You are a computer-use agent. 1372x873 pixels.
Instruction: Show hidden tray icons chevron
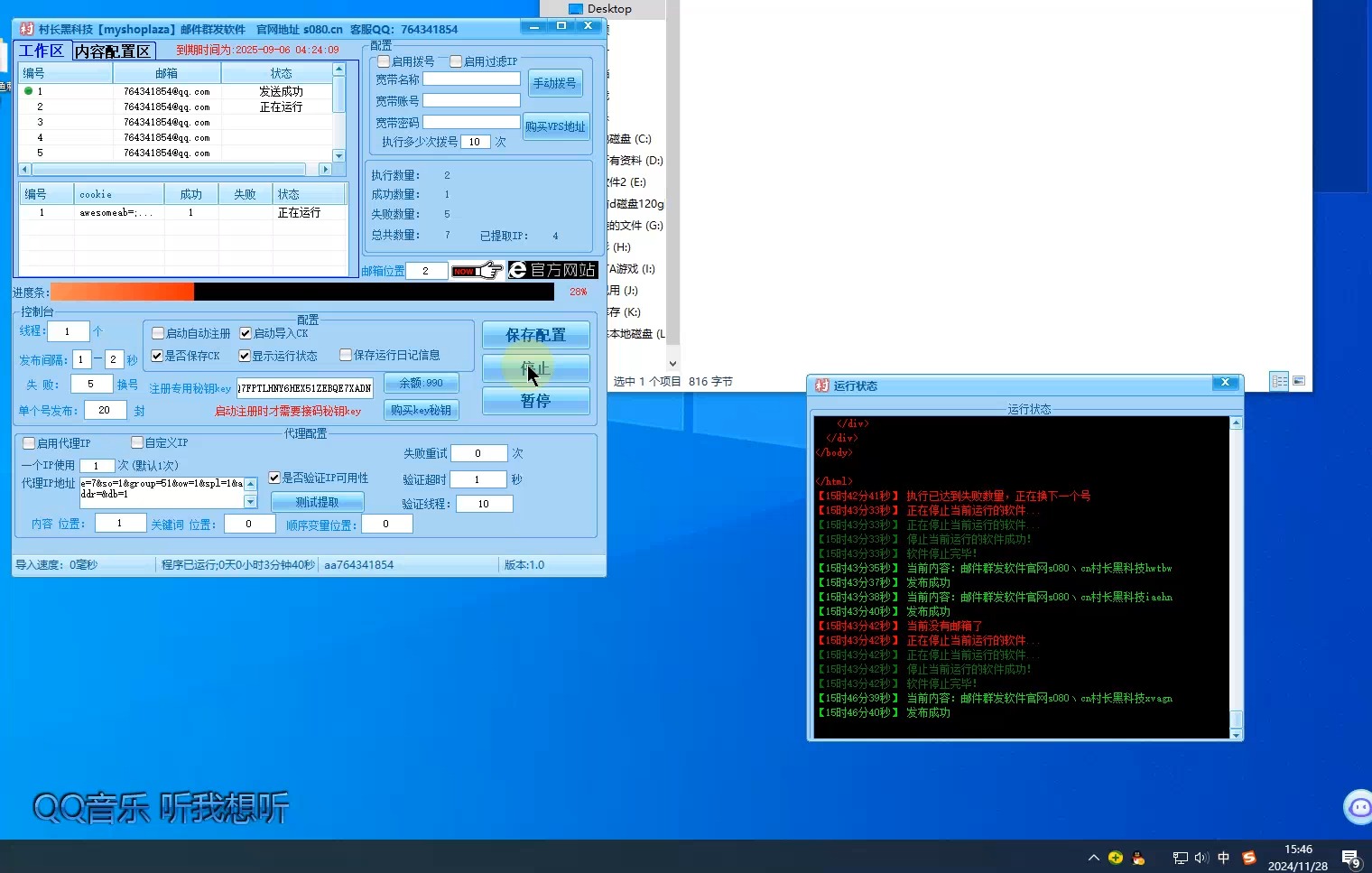[x=1094, y=858]
